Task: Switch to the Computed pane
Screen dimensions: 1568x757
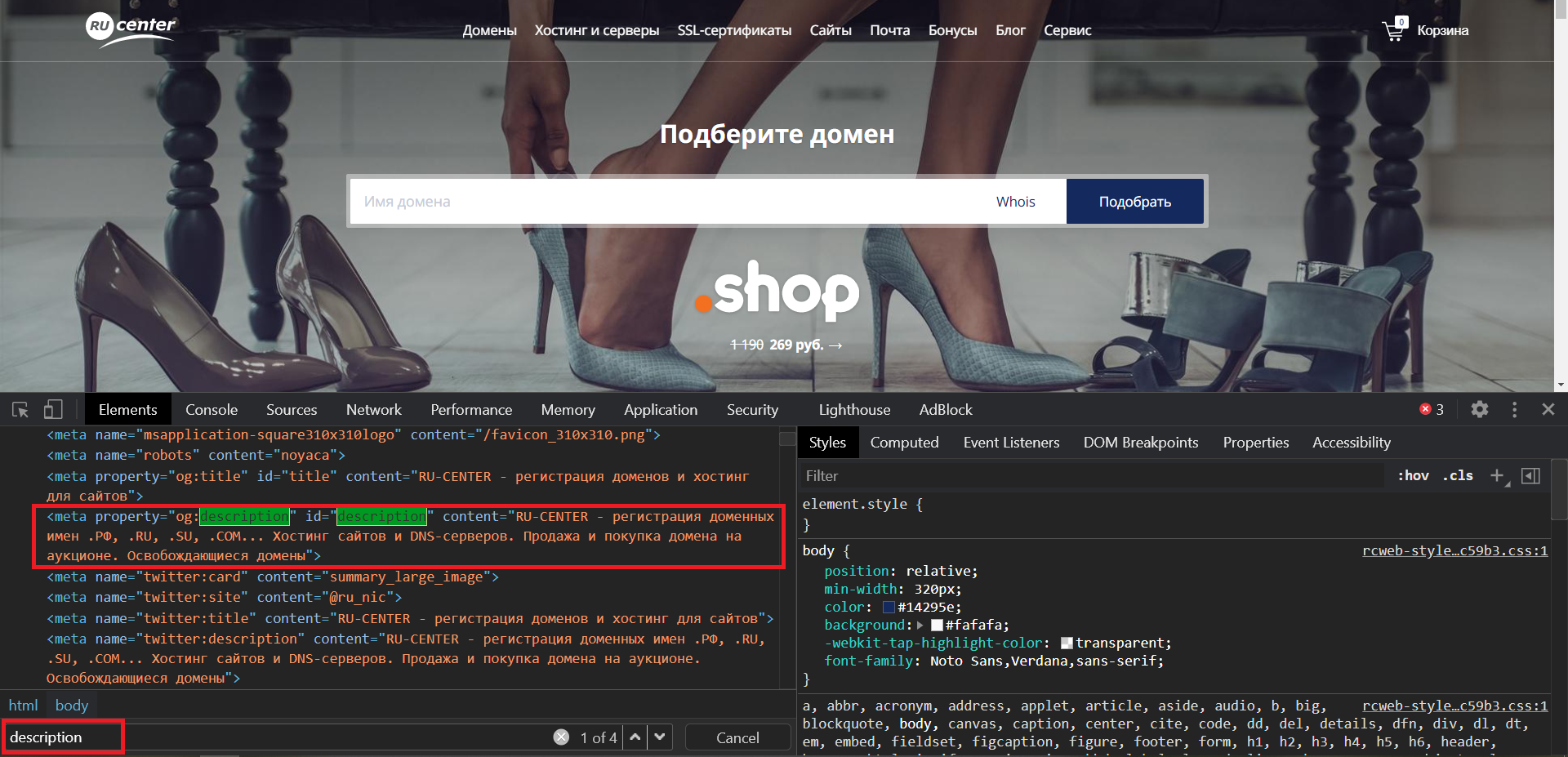Action: click(904, 442)
